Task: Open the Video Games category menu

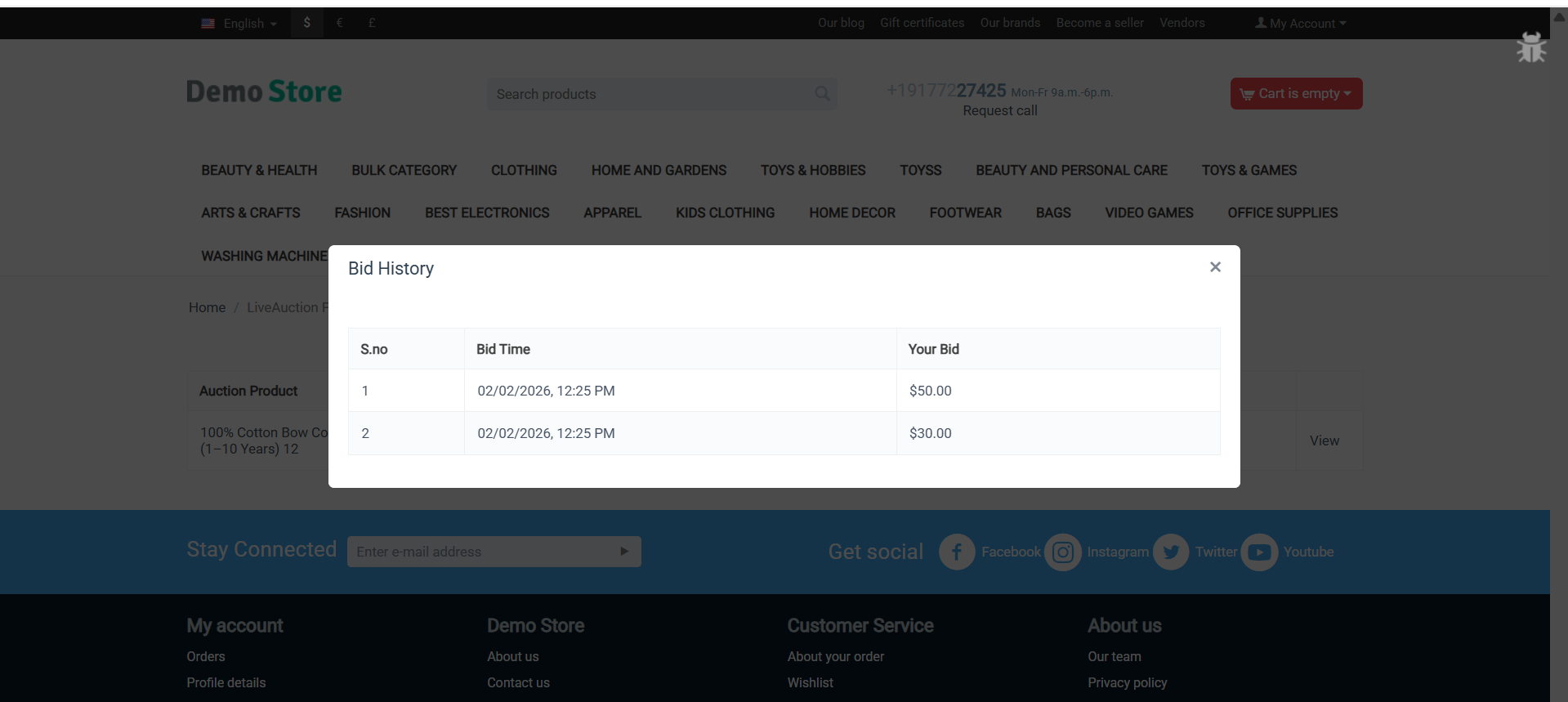Action: click(1149, 212)
